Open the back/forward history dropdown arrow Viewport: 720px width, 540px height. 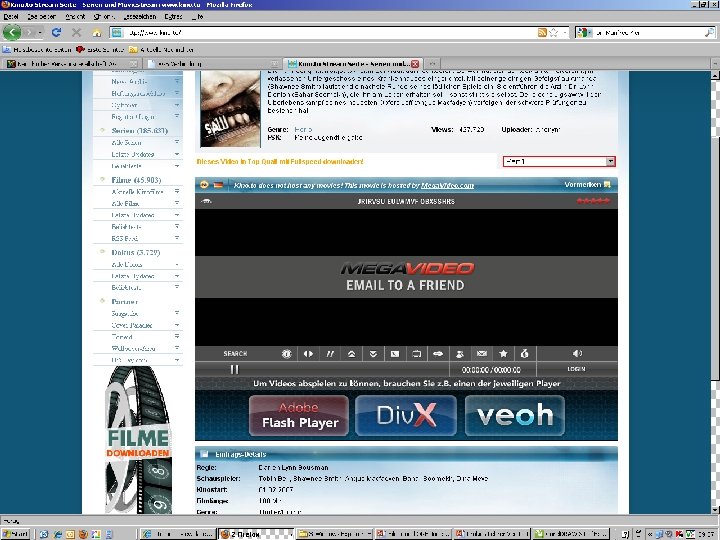(40, 33)
